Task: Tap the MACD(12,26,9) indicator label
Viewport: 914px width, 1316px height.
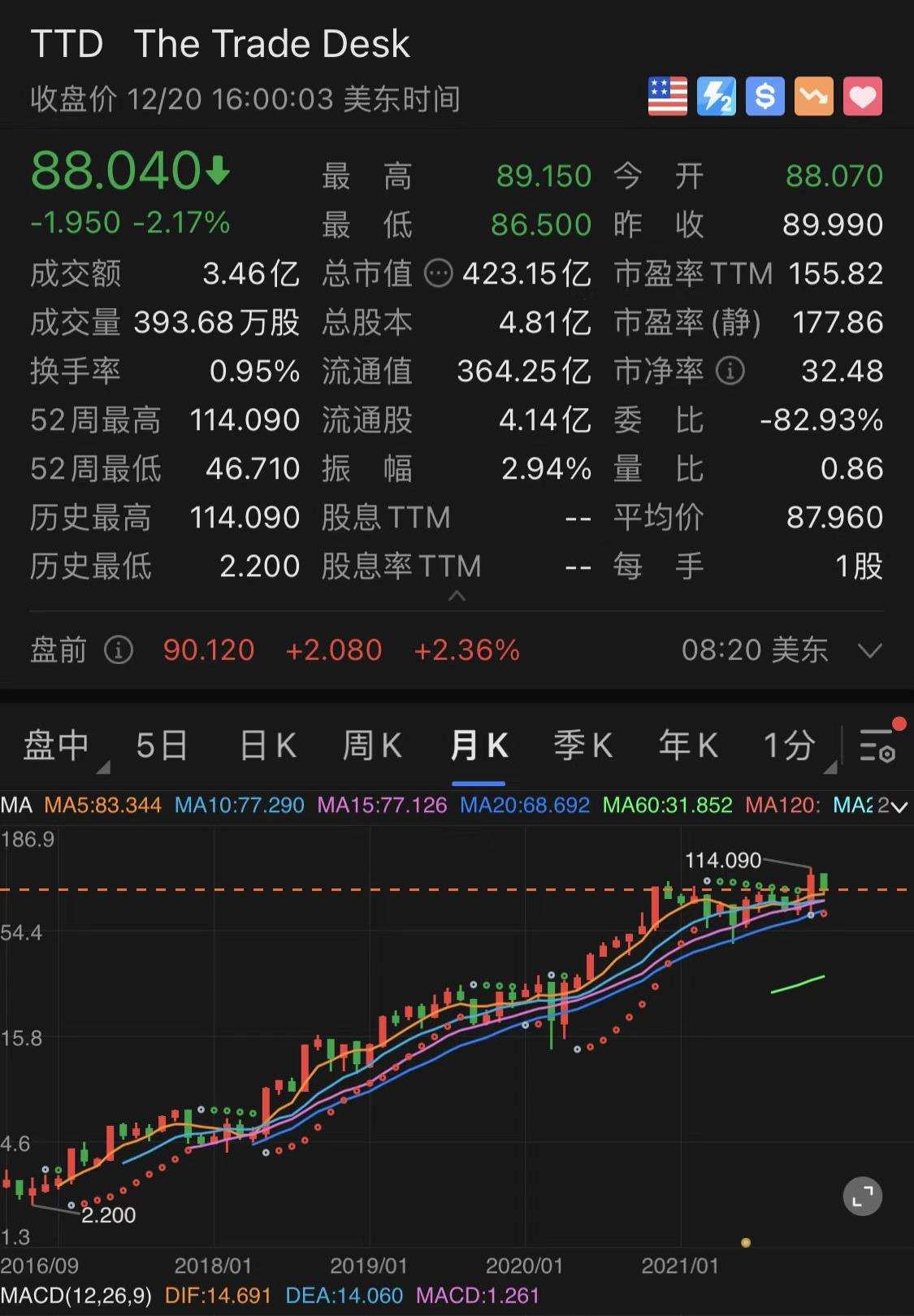Action: pyautogui.click(x=76, y=1295)
